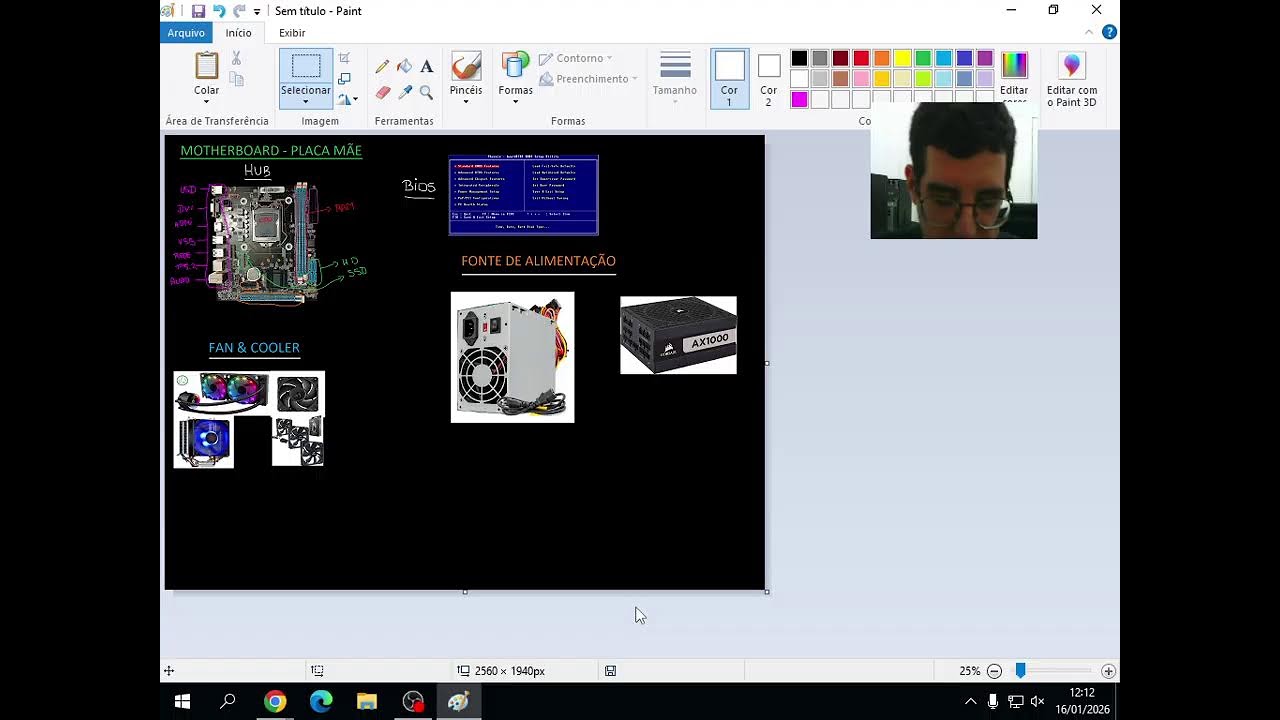Viewport: 1280px width, 720px height.
Task: Select the Fill with color bucket tool
Action: (404, 67)
